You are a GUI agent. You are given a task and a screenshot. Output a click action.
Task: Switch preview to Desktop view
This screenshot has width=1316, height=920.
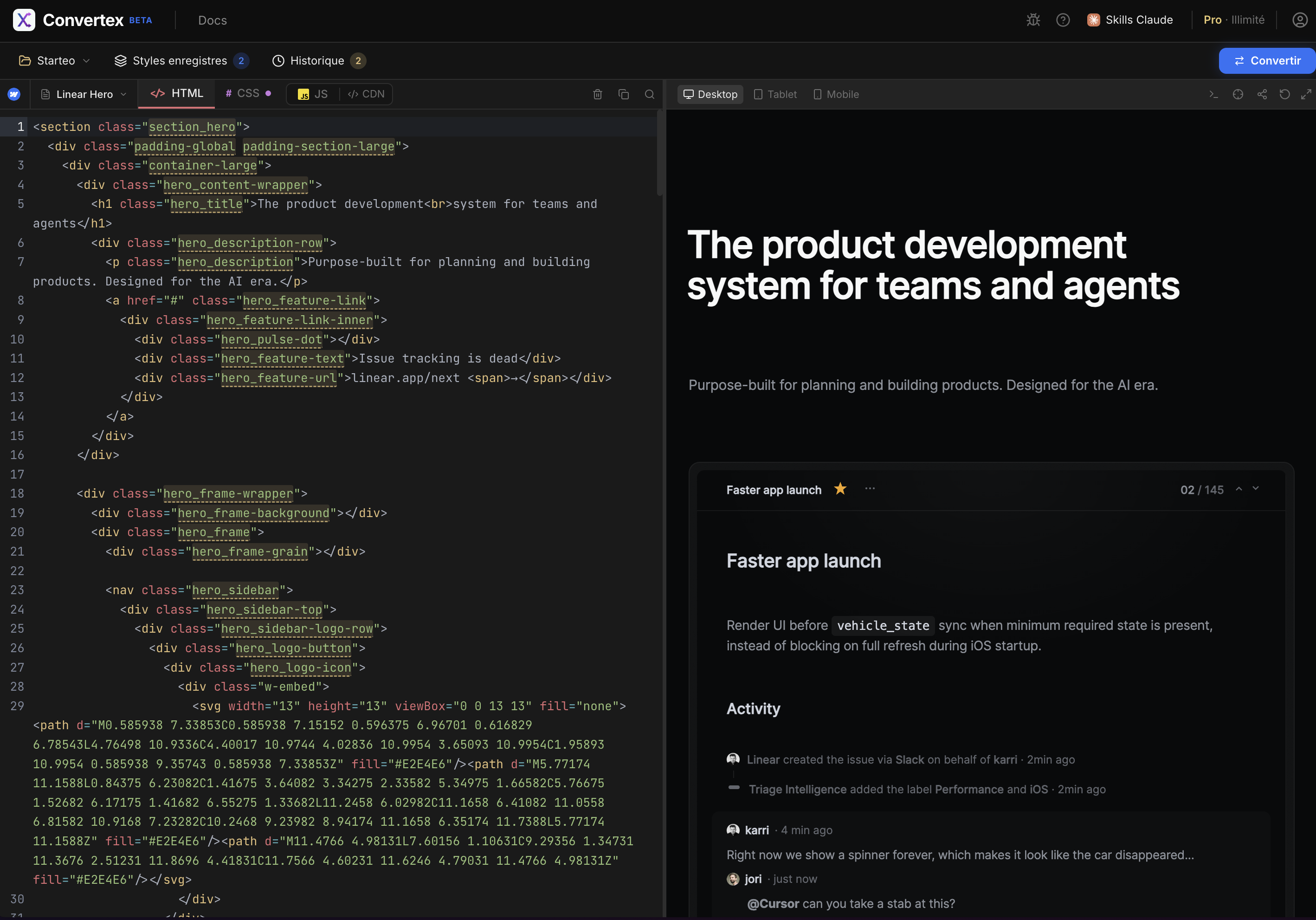pyautogui.click(x=710, y=94)
